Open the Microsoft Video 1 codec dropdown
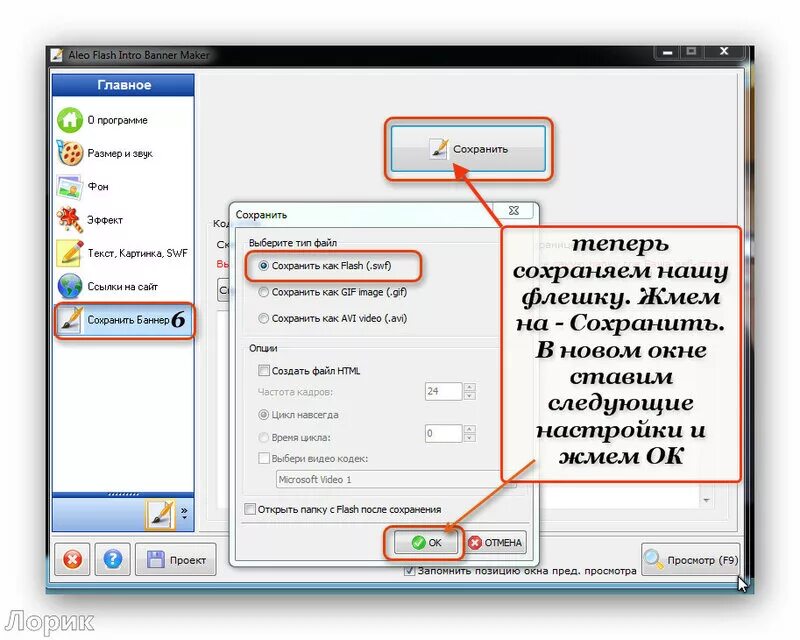This screenshot has width=800, height=640. [x=396, y=479]
